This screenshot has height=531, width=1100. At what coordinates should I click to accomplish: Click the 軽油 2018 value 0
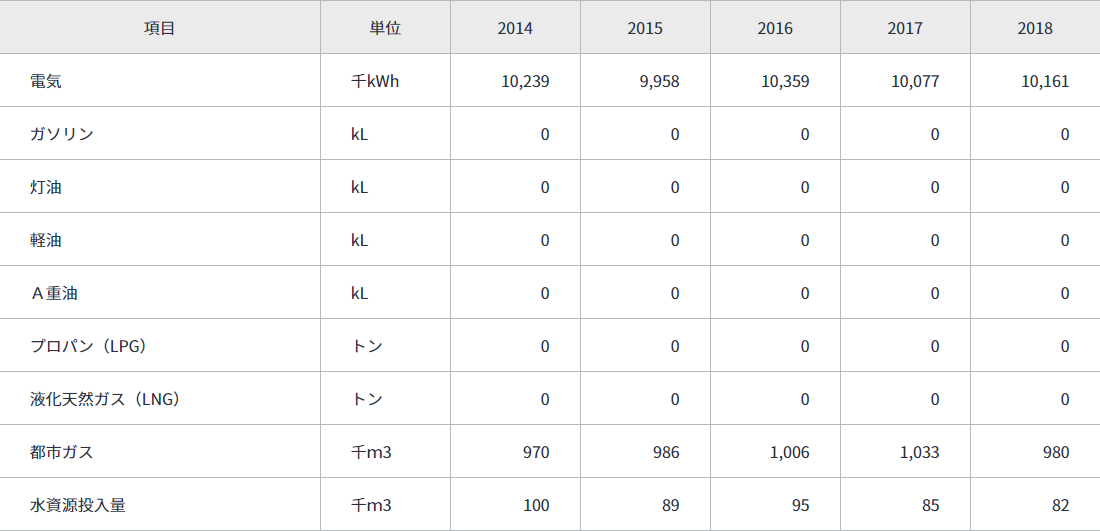point(1065,241)
